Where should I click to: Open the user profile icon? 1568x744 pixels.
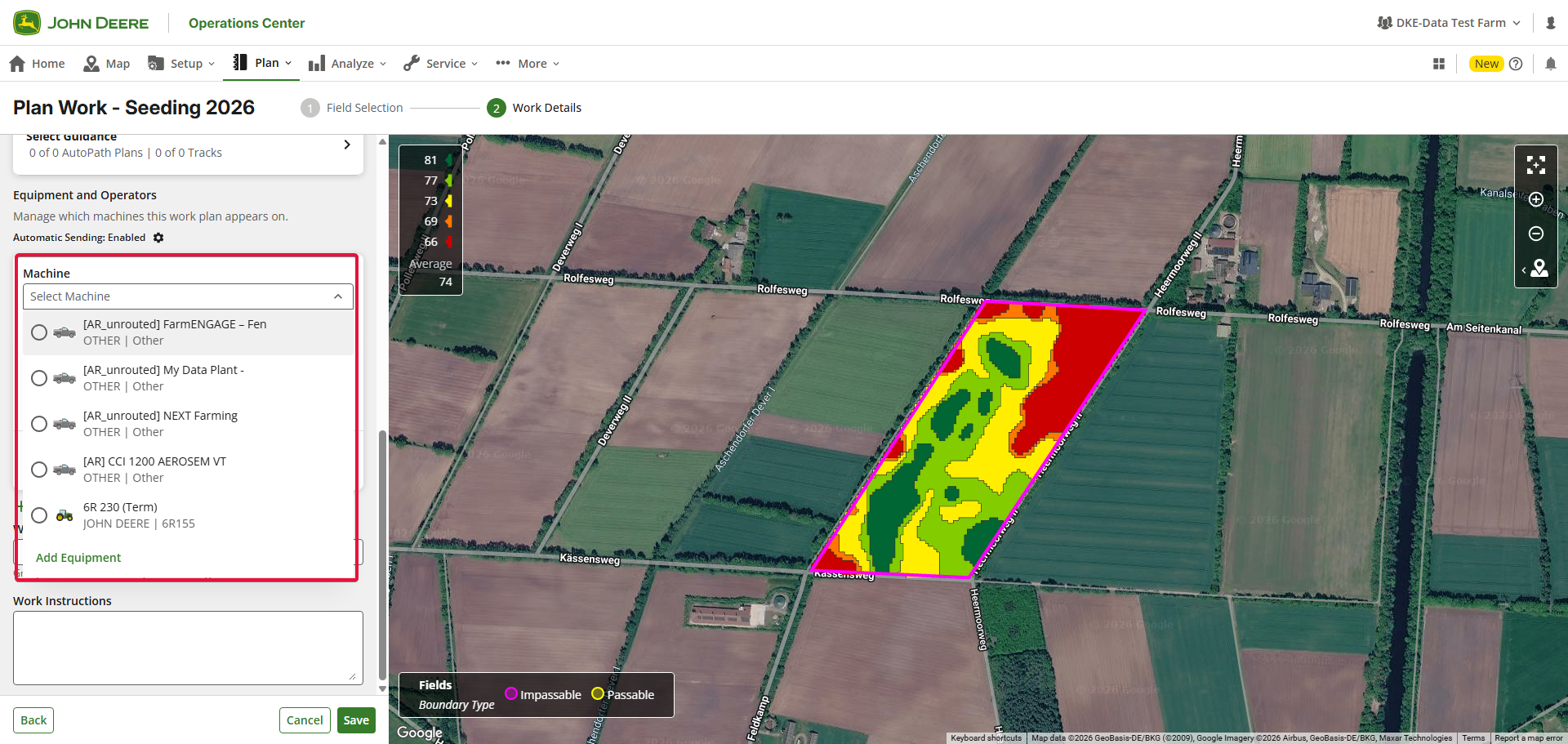click(x=1551, y=23)
